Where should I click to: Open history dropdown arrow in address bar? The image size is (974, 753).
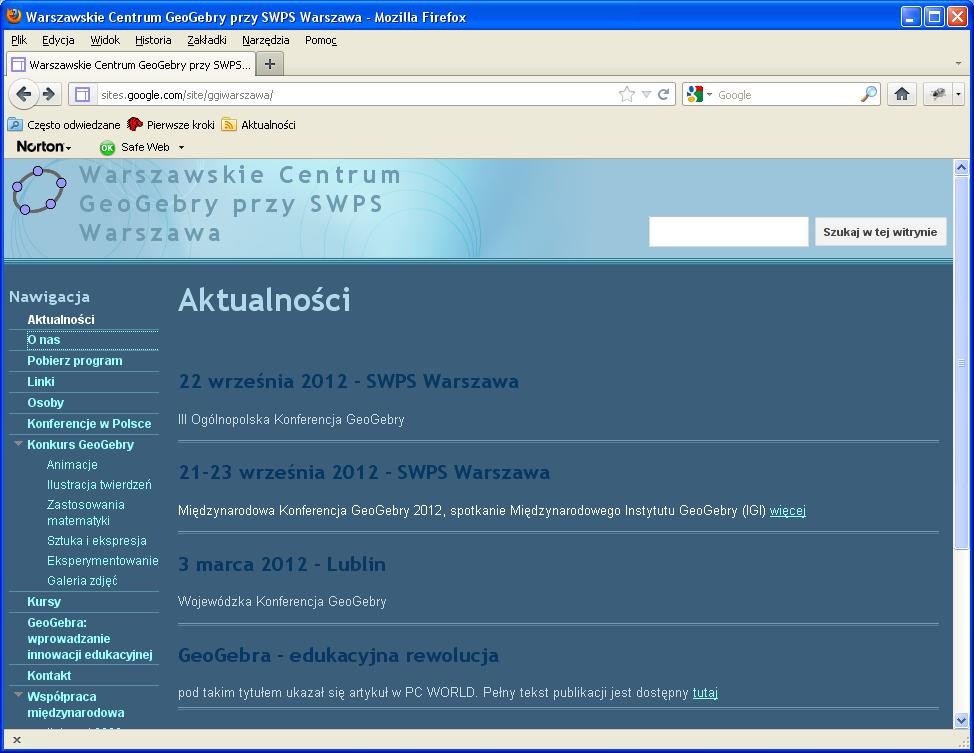pos(646,94)
